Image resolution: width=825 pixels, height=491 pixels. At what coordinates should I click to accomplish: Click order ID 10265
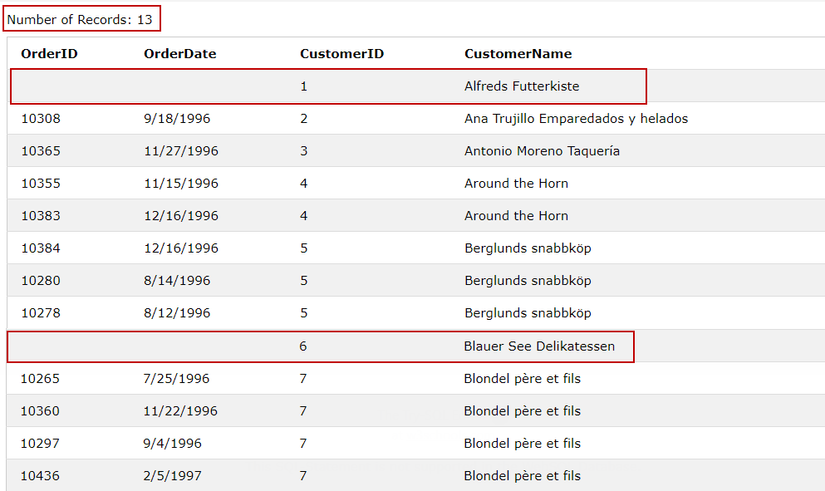click(x=41, y=379)
